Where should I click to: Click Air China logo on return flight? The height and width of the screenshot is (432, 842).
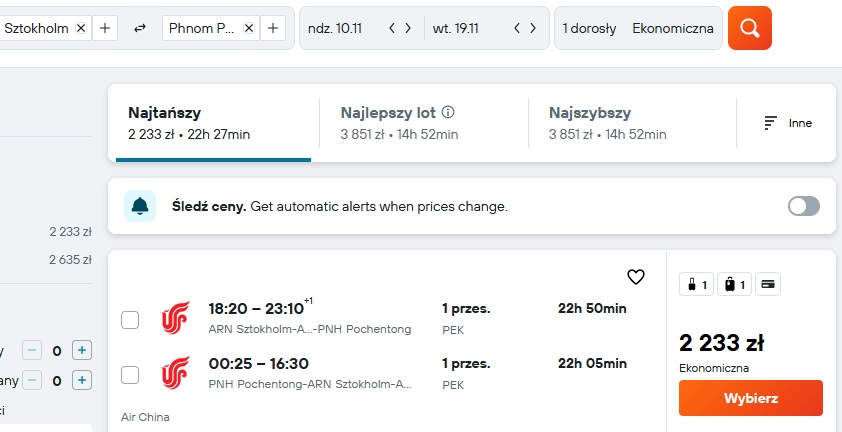pos(175,372)
